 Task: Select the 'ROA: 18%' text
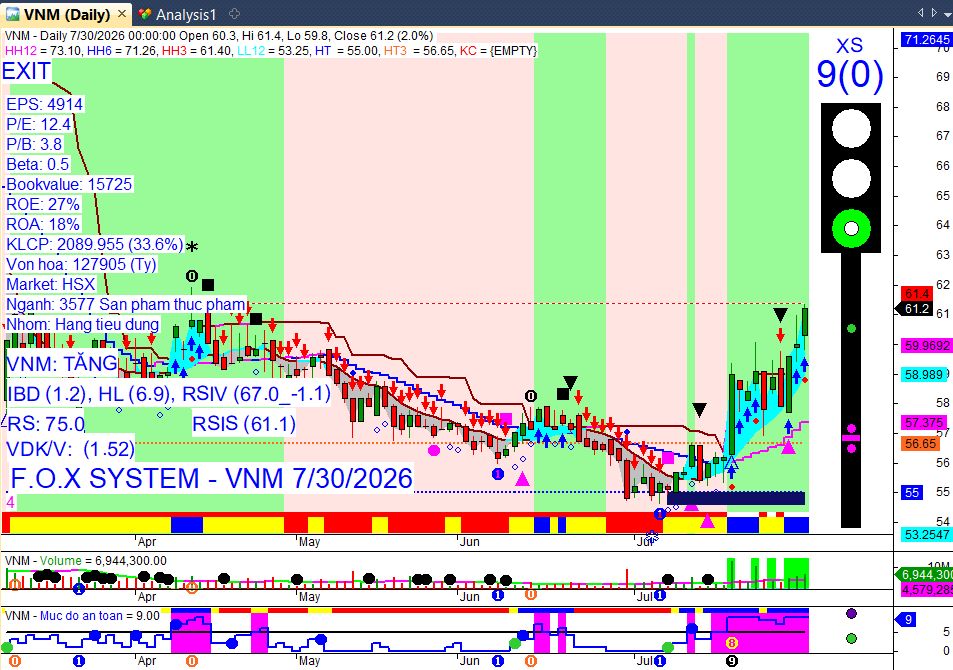click(x=43, y=224)
